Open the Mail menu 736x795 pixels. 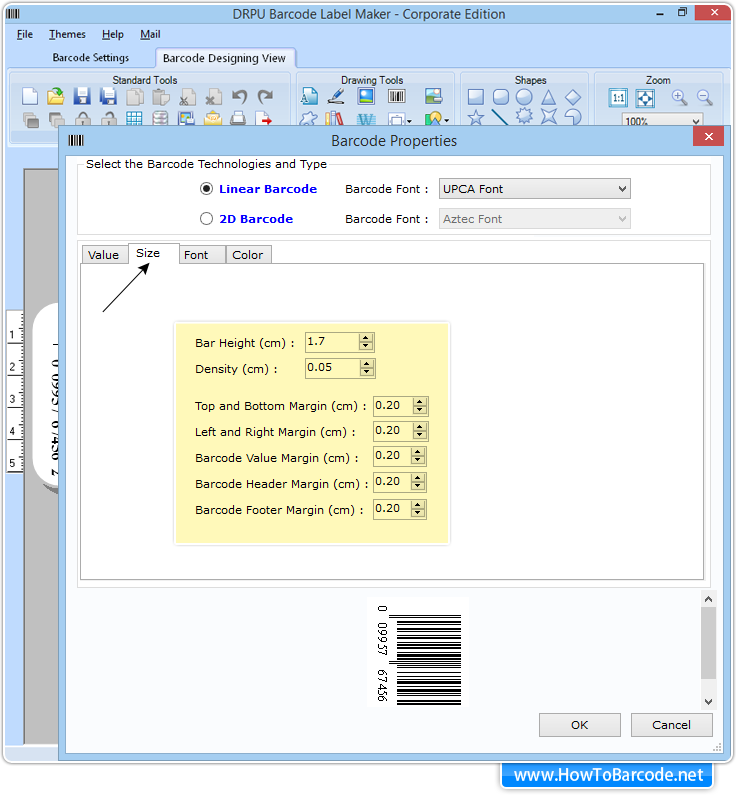pyautogui.click(x=151, y=34)
